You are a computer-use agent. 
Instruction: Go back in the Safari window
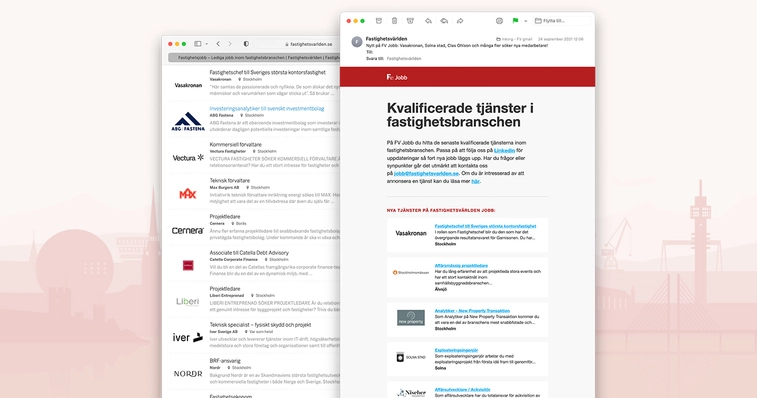218,44
